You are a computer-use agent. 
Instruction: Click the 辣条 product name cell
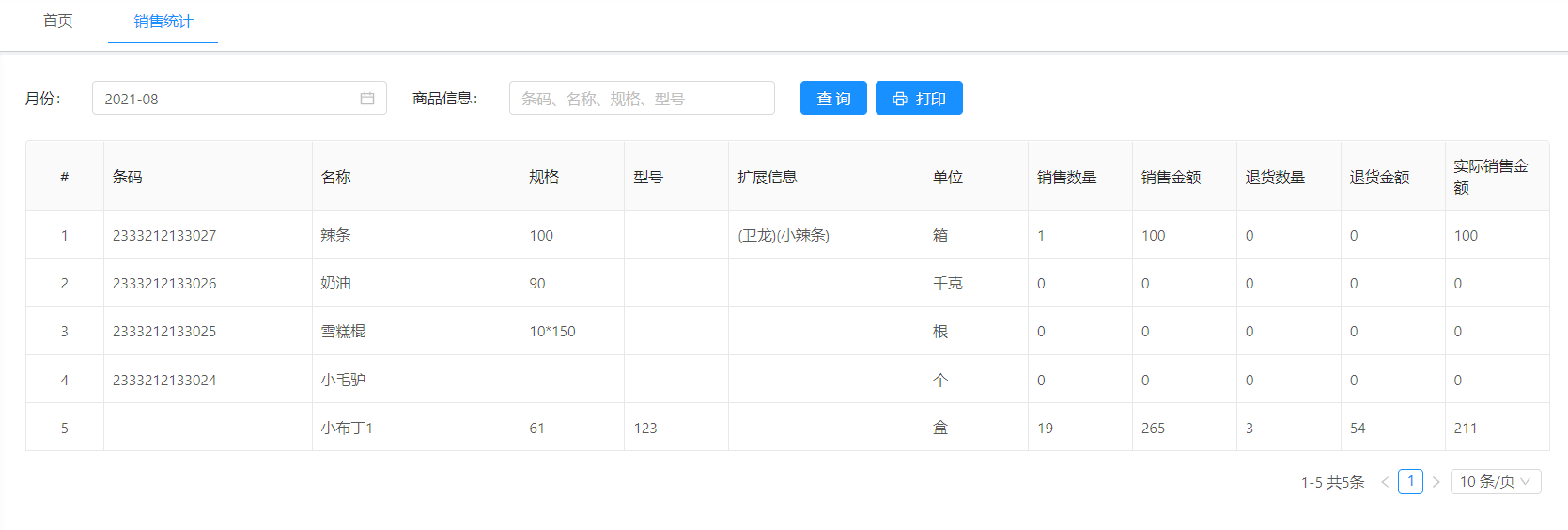(335, 236)
